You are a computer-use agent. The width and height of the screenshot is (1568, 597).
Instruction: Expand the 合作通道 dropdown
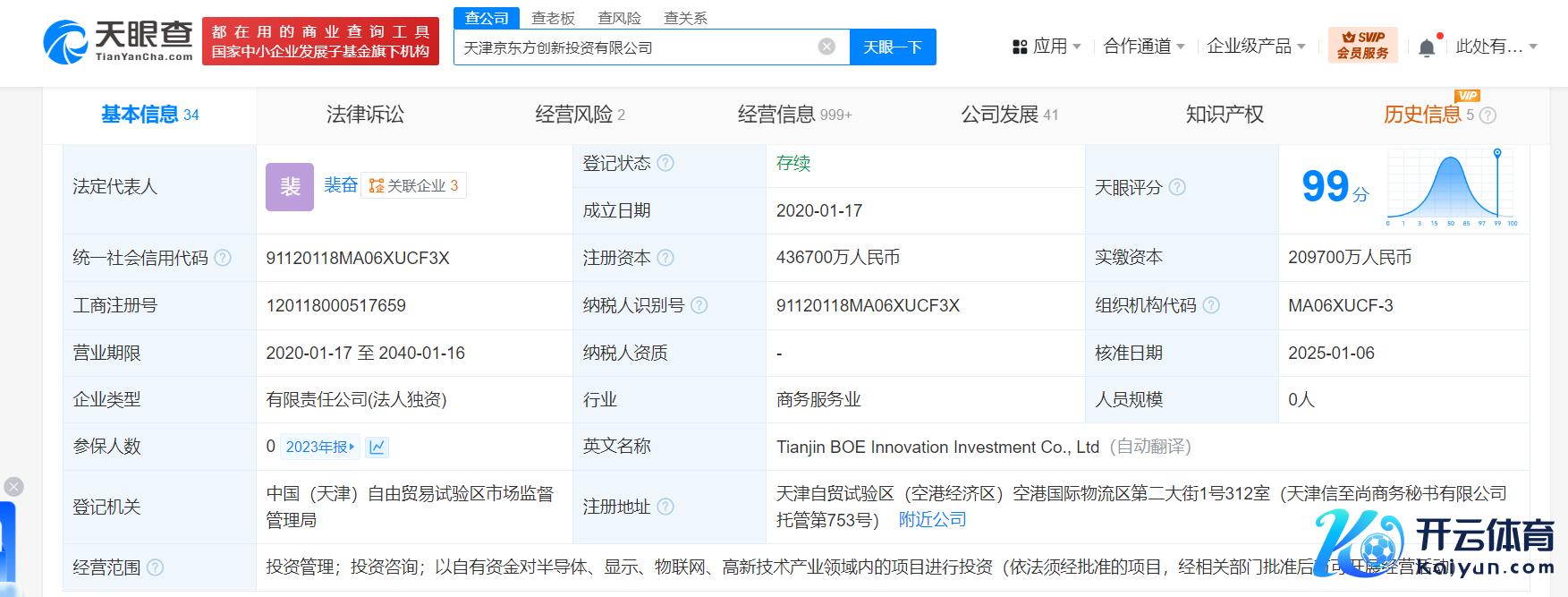click(x=1143, y=47)
